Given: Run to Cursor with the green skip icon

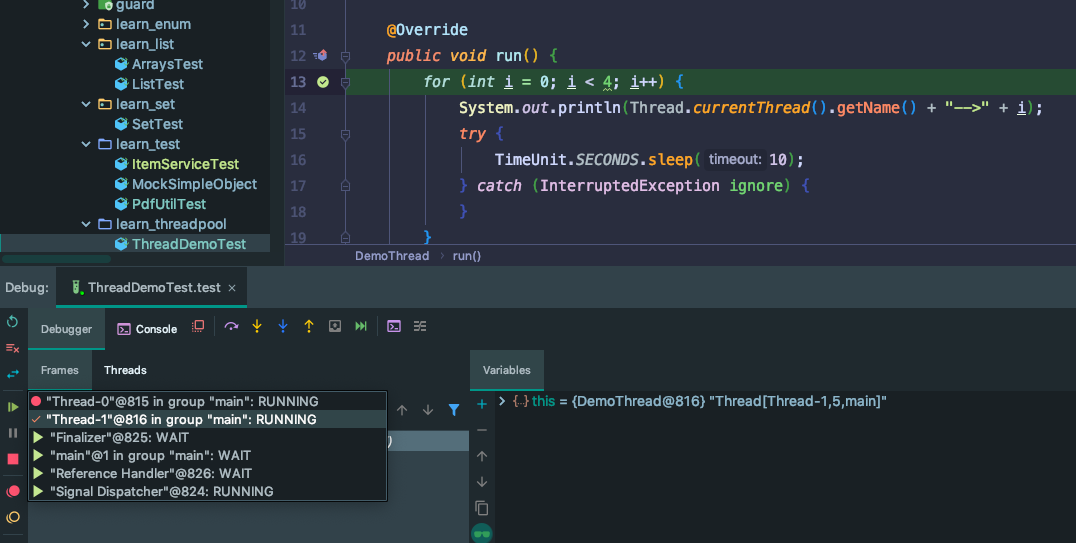Looking at the screenshot, I should click(361, 326).
